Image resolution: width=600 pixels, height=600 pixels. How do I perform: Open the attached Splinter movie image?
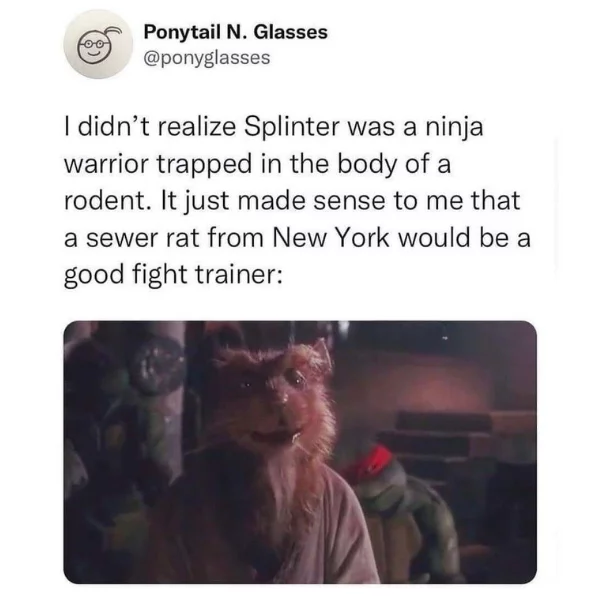coord(300,452)
